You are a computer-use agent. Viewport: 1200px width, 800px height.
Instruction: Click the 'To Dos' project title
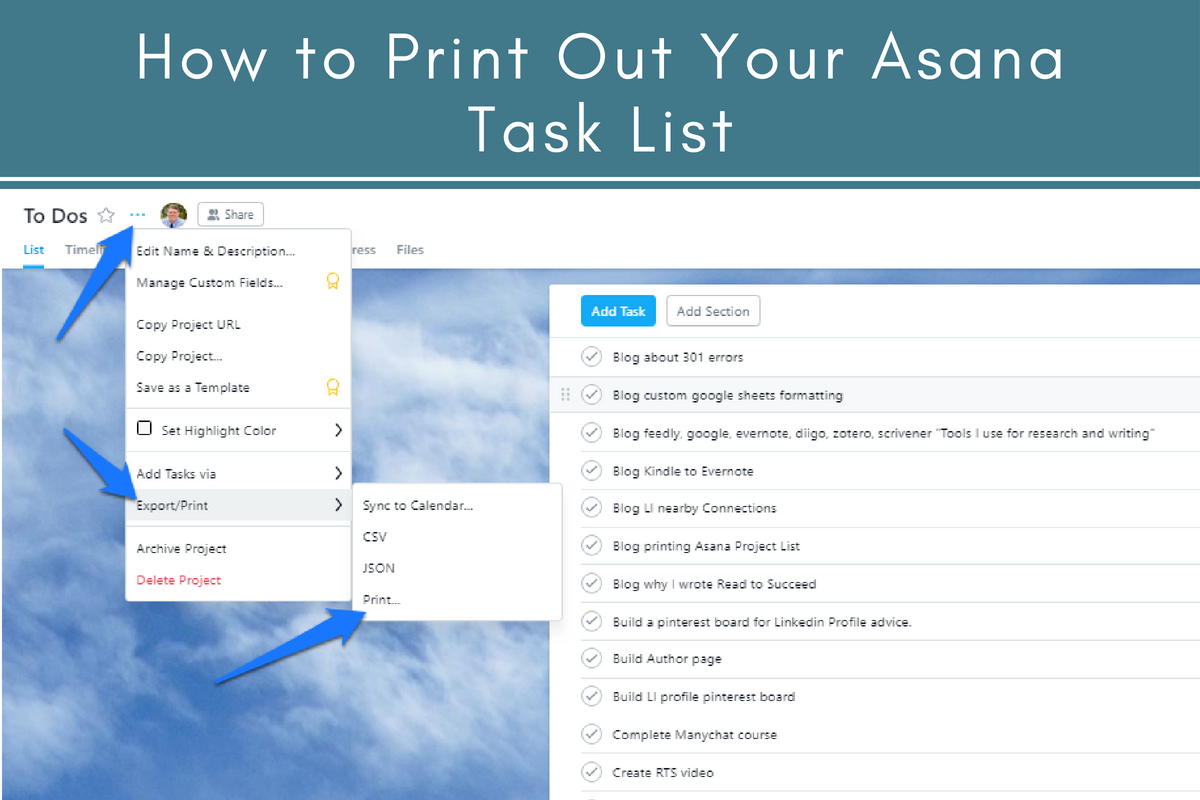click(x=55, y=216)
